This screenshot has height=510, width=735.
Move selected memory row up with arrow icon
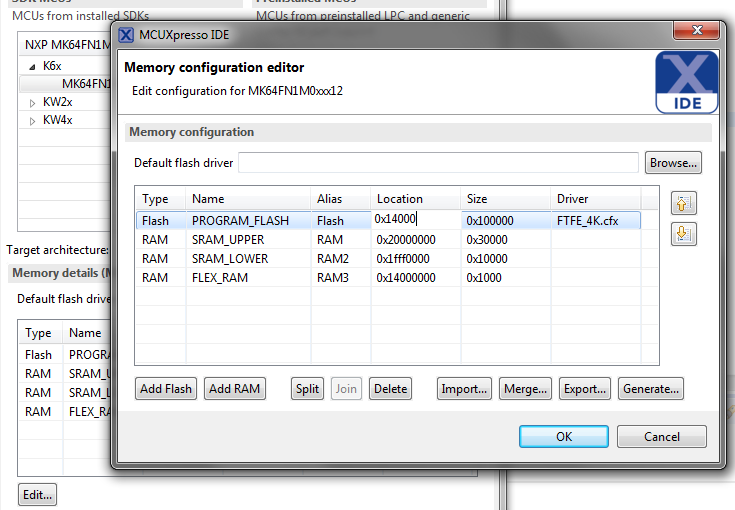(683, 203)
